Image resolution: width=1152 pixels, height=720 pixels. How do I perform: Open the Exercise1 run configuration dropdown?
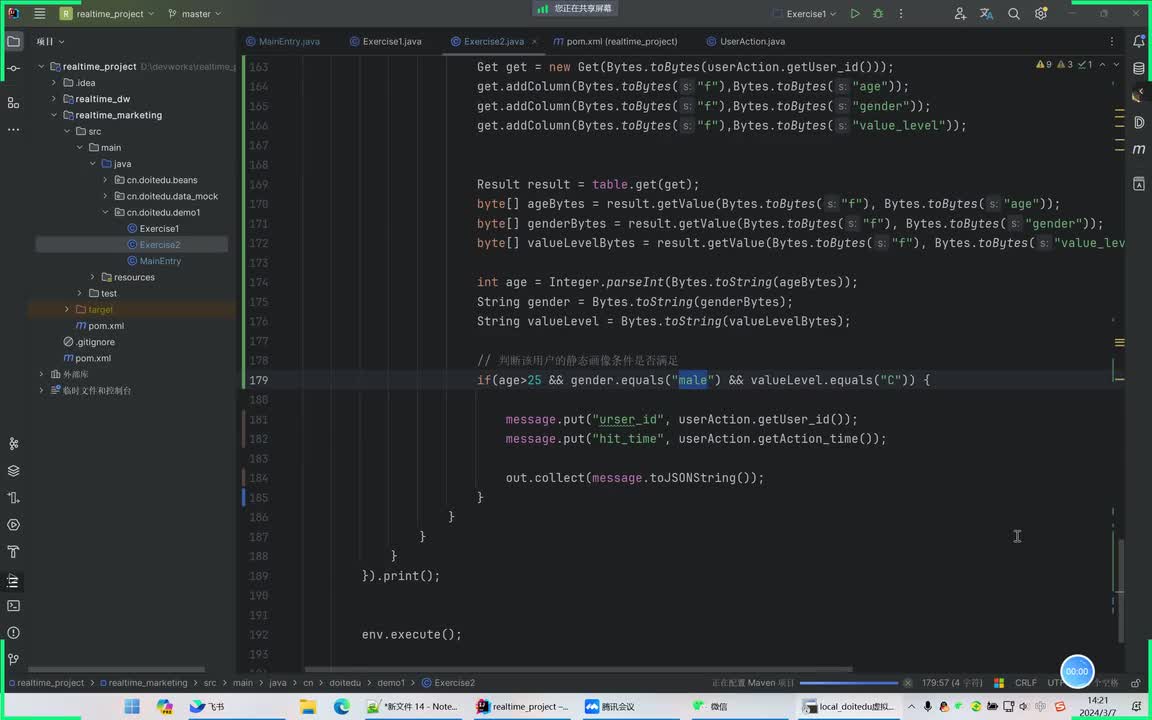(805, 14)
